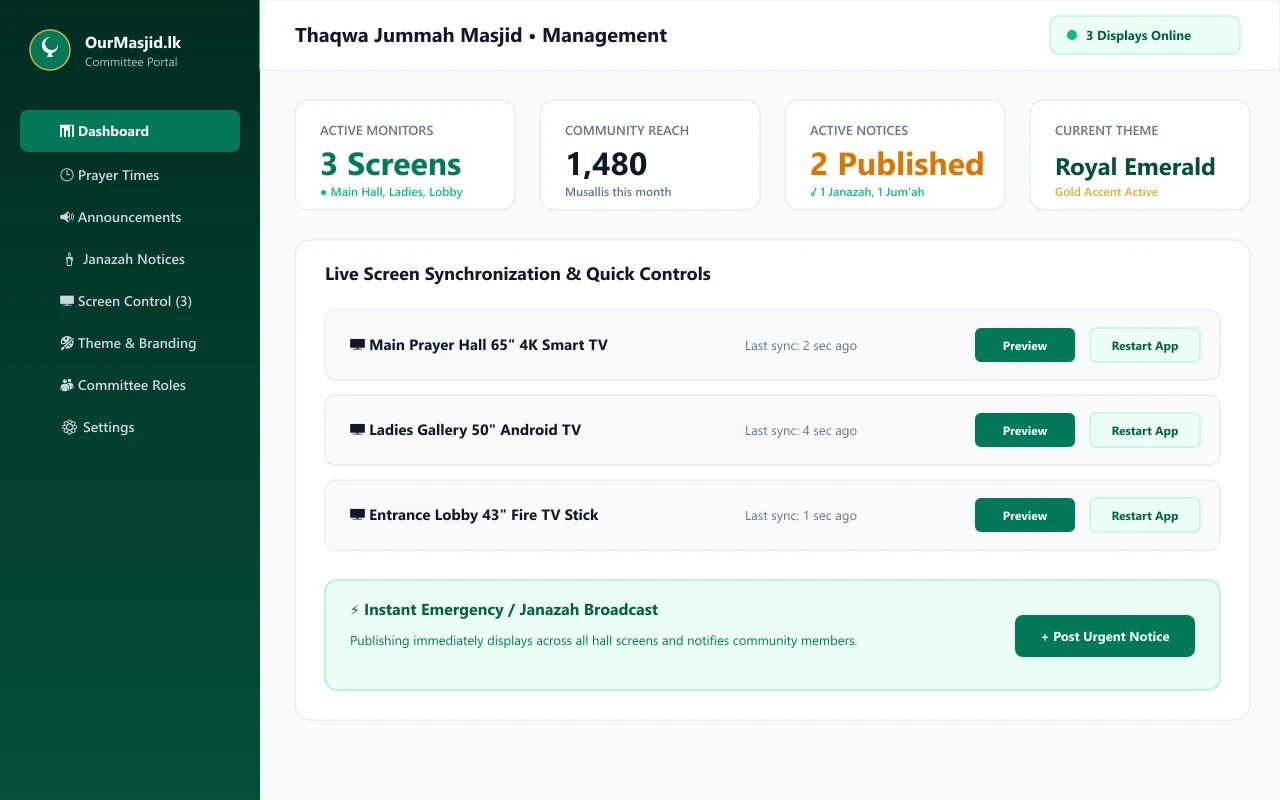Click the Dashboard icon in the sidebar

(x=67, y=131)
